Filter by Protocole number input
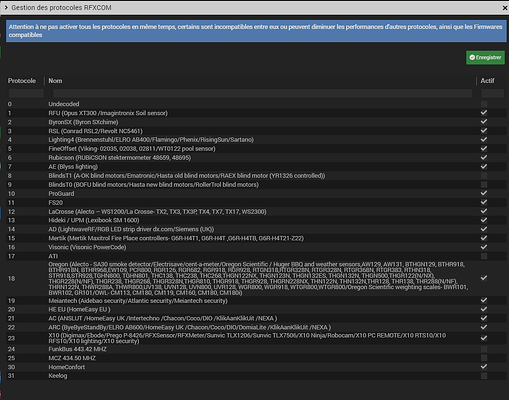 pos(26,93)
